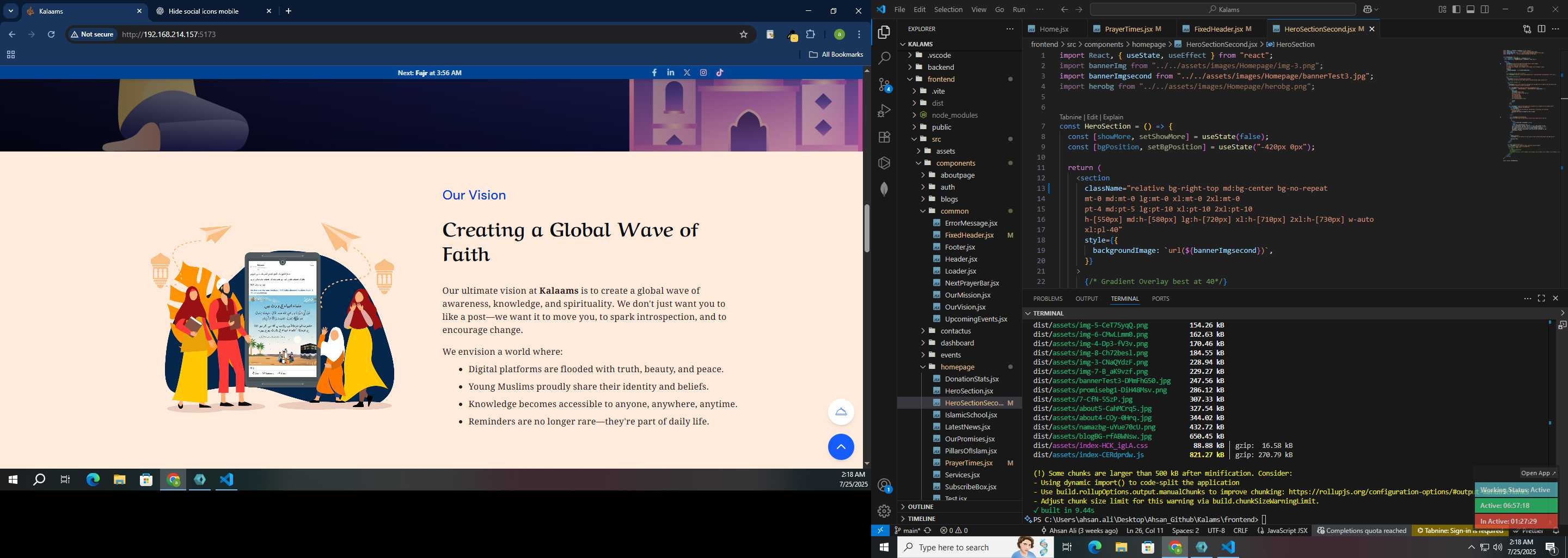Reload the Kalaams page in Chrome
1568x558 pixels.
pos(51,35)
